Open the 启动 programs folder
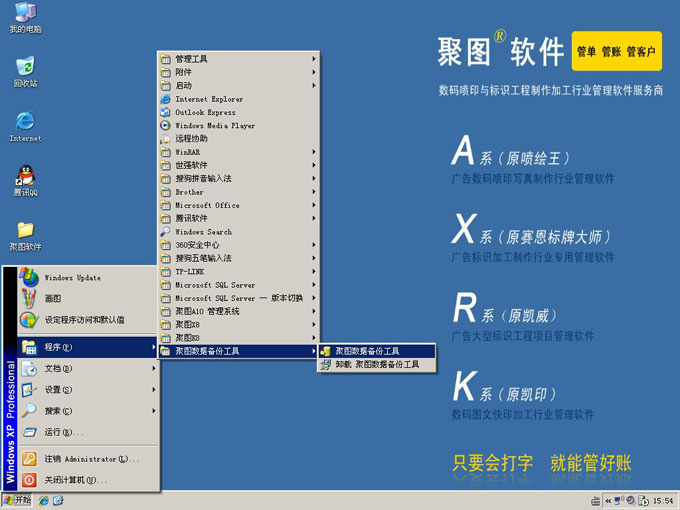 239,86
